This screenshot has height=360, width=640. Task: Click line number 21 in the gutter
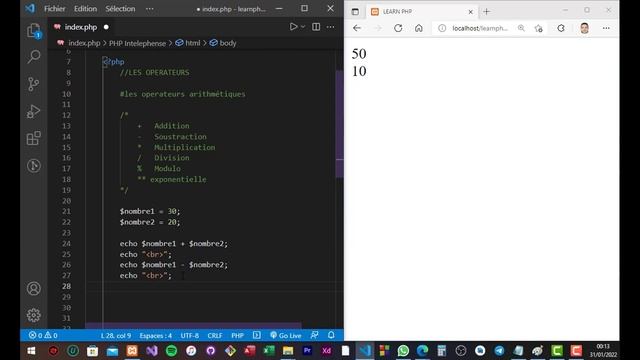coord(67,211)
